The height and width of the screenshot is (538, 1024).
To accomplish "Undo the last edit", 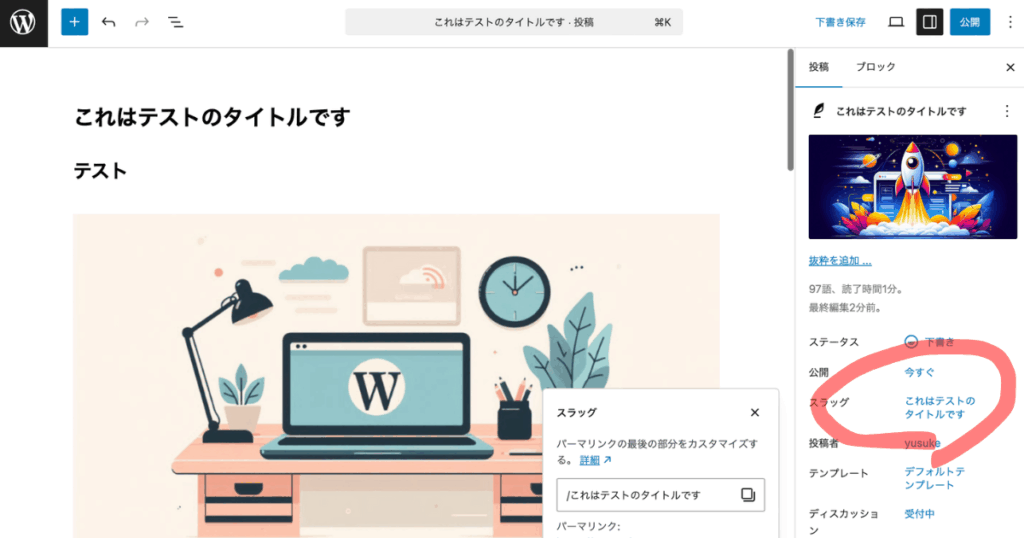I will tap(108, 22).
